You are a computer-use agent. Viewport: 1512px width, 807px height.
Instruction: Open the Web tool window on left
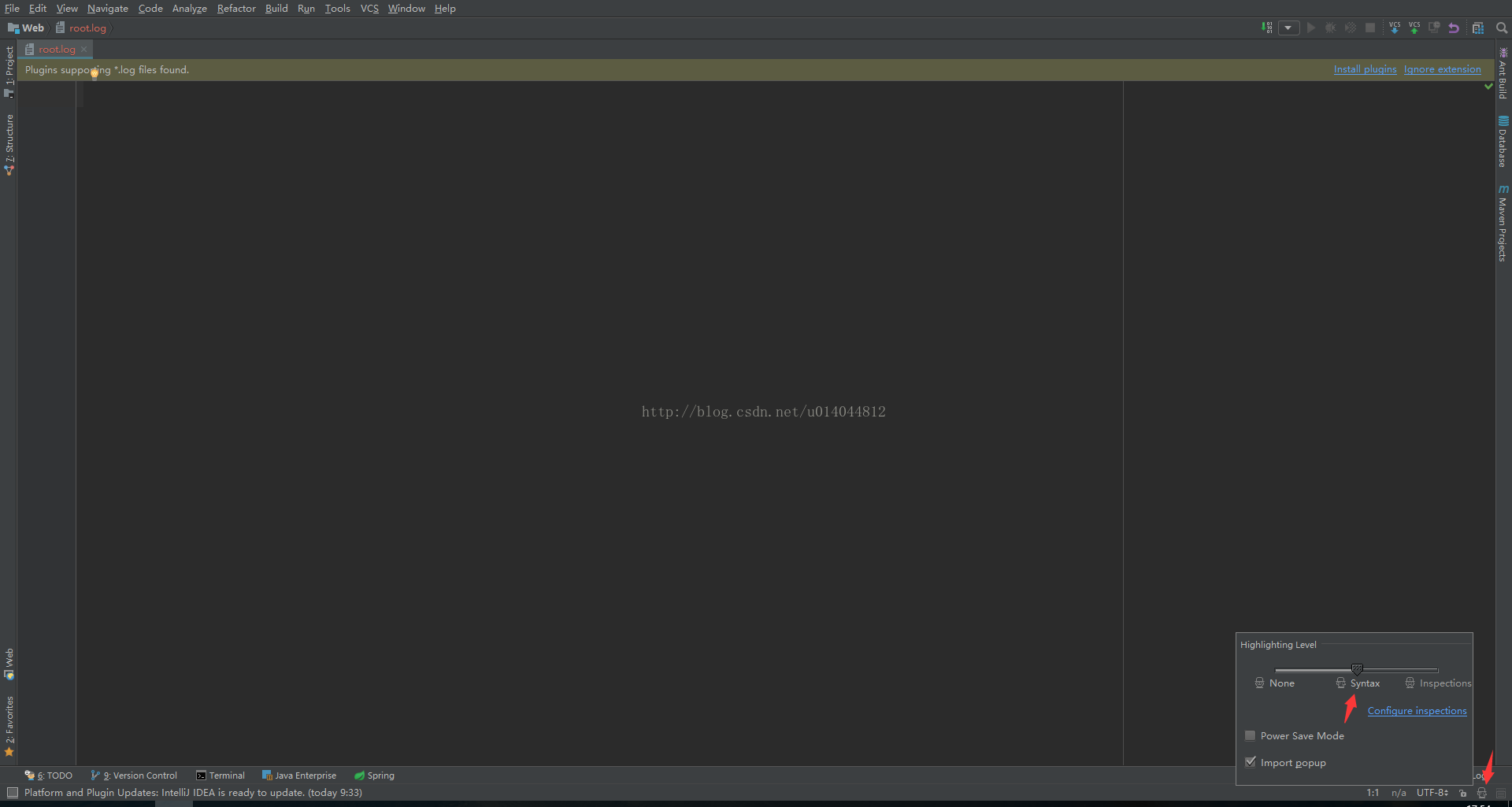(9, 664)
